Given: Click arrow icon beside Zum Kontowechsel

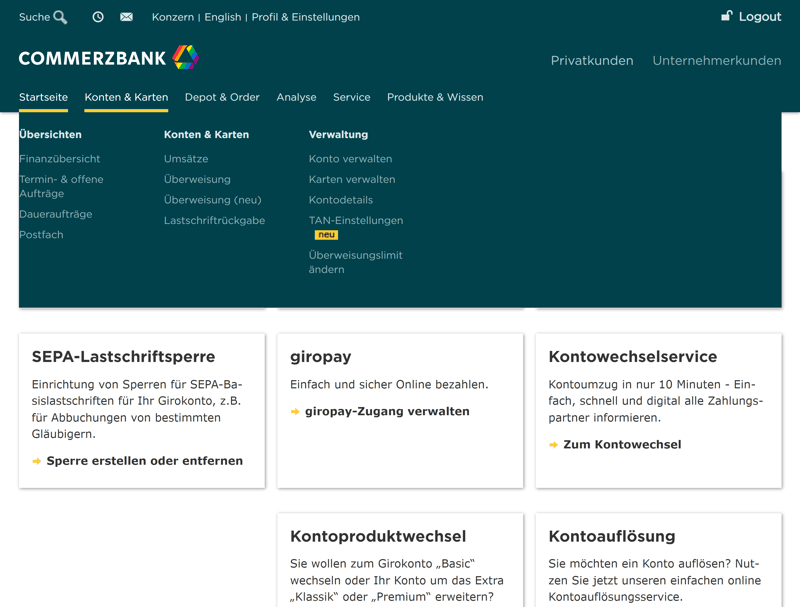Looking at the screenshot, I should tap(553, 445).
